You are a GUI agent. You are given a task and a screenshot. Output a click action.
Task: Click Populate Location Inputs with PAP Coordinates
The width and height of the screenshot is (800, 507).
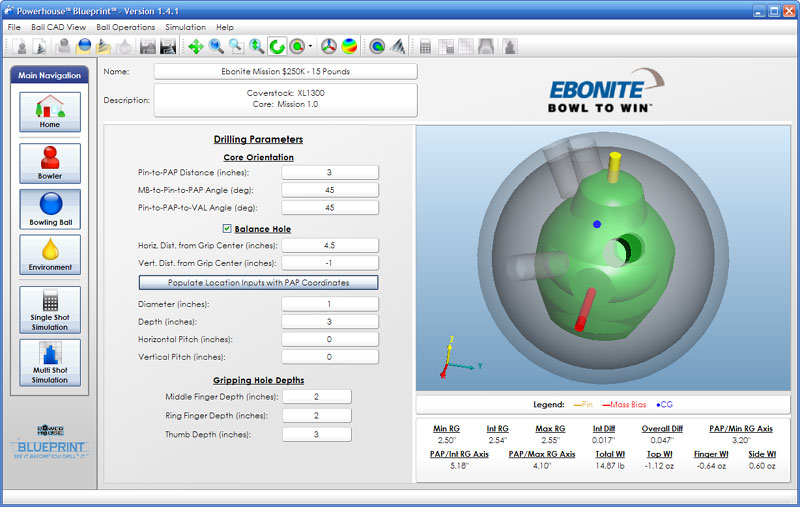pyautogui.click(x=258, y=283)
